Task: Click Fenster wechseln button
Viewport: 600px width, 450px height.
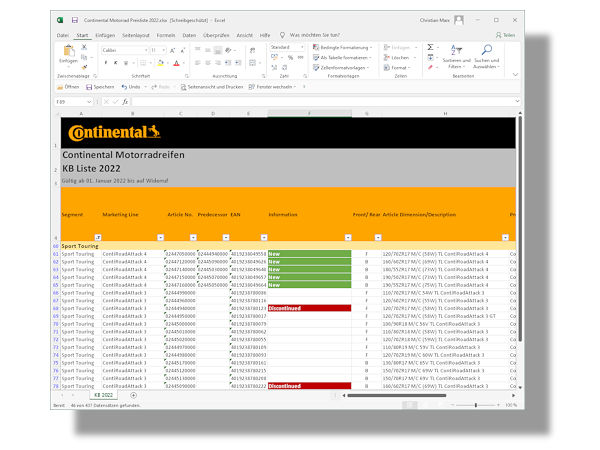Action: [272, 87]
